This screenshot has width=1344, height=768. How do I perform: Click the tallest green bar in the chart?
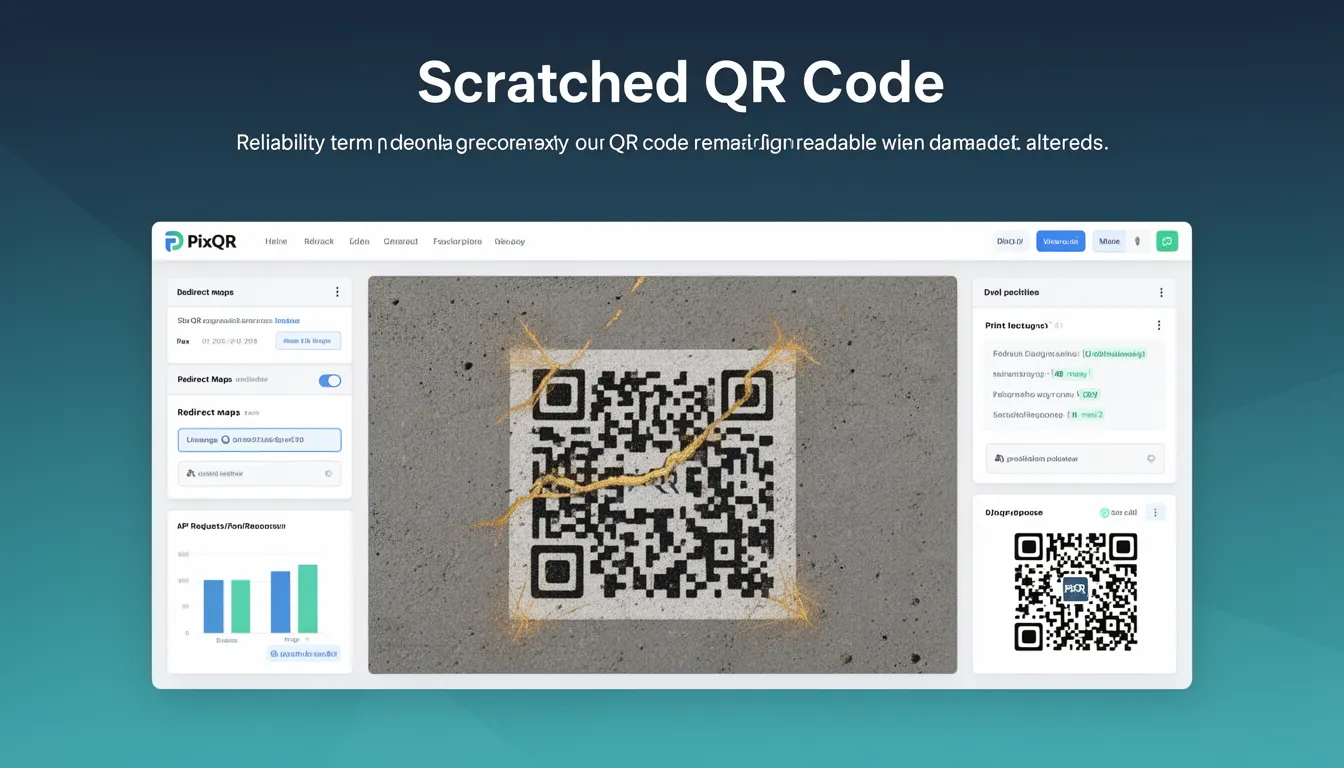308,599
